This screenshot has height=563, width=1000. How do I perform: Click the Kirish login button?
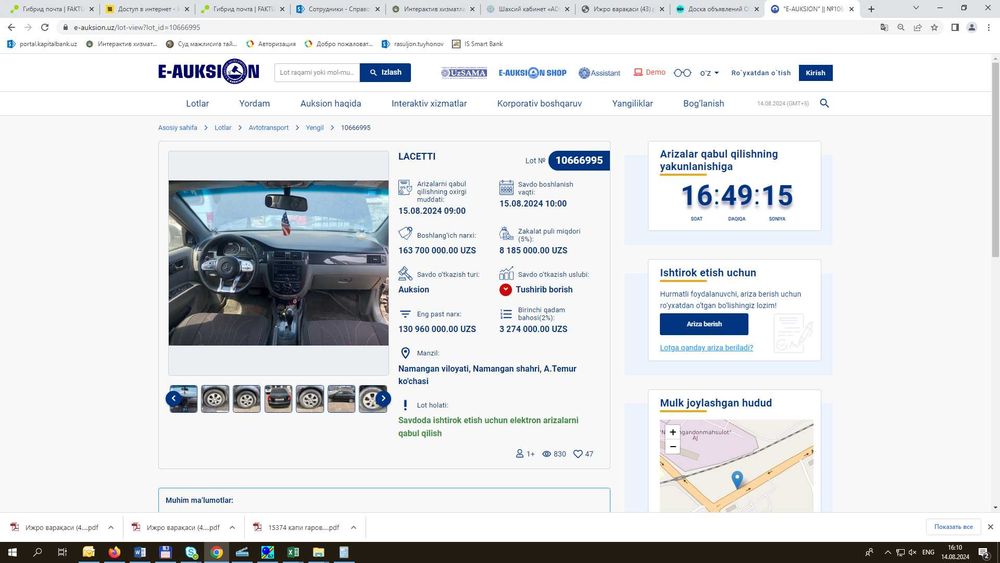pyautogui.click(x=815, y=73)
